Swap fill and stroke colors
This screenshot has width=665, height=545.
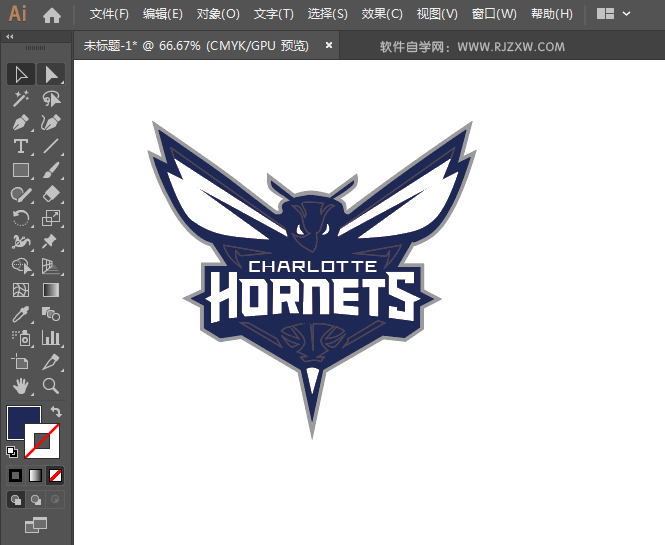[x=56, y=411]
